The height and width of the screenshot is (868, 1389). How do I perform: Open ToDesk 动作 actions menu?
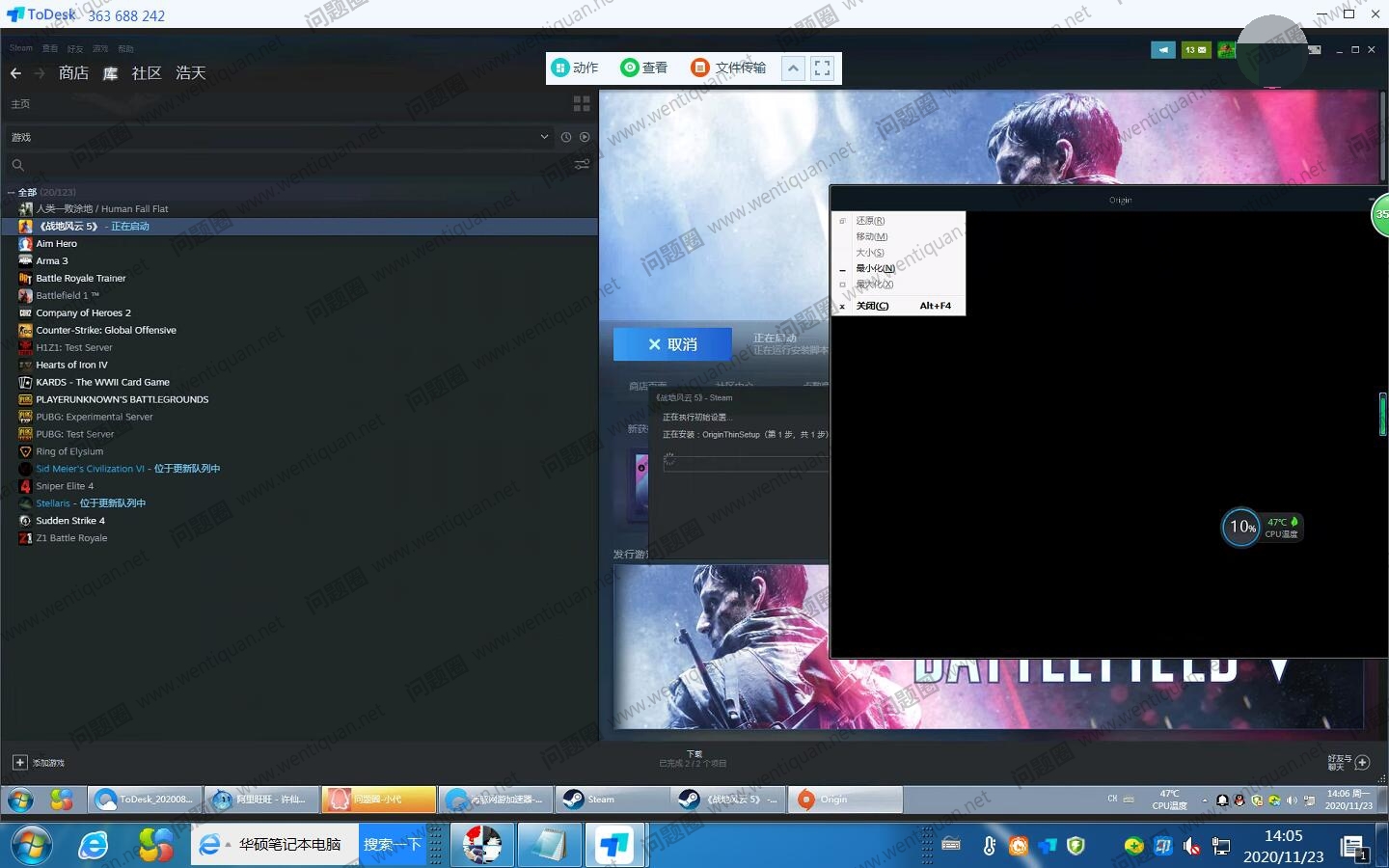575,68
